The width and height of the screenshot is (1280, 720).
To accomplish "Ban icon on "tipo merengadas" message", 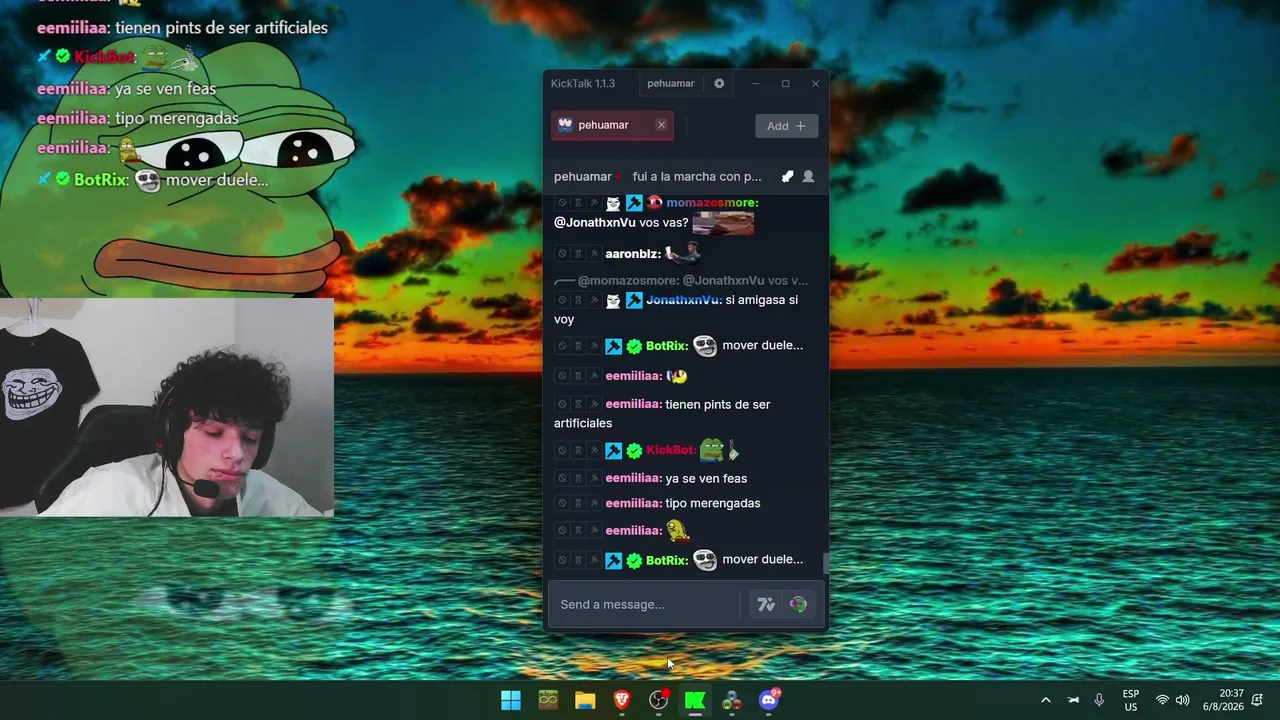I will click(x=562, y=503).
